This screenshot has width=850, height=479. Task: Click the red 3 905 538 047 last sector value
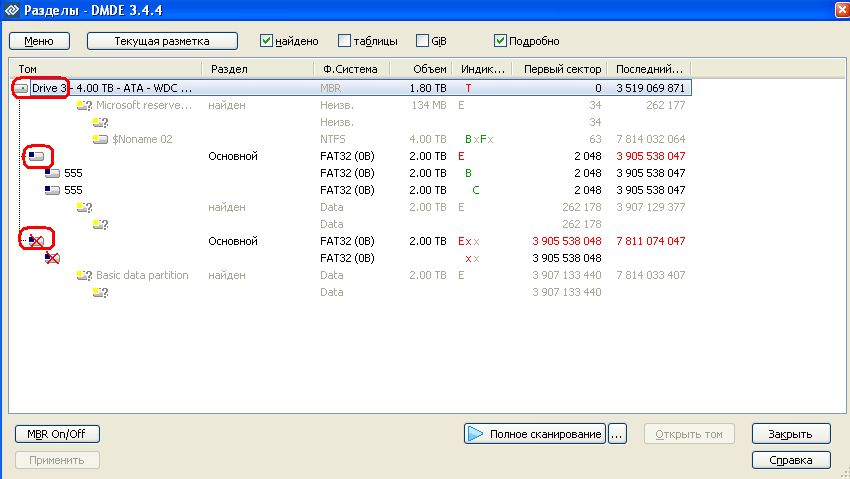[651, 156]
